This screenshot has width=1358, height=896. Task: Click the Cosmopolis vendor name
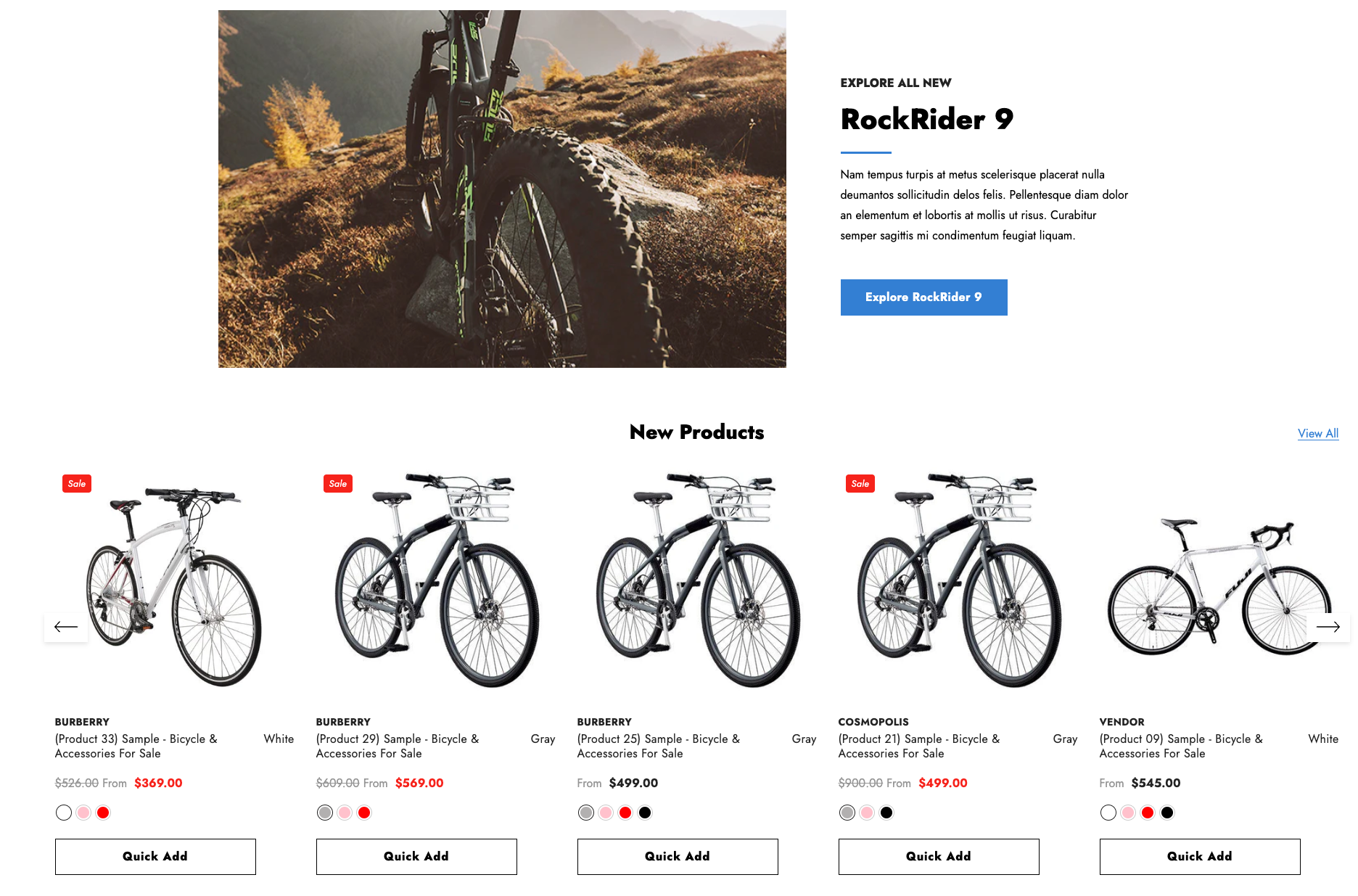(873, 722)
